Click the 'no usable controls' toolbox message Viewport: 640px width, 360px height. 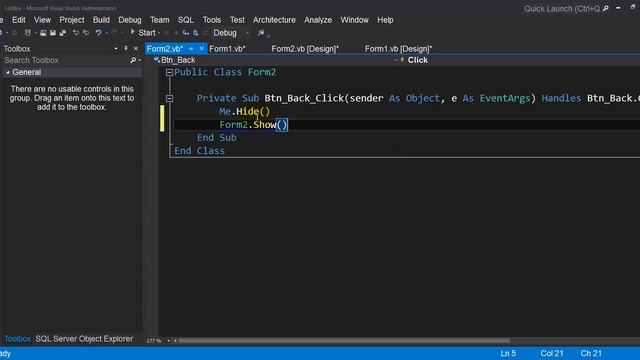point(72,98)
